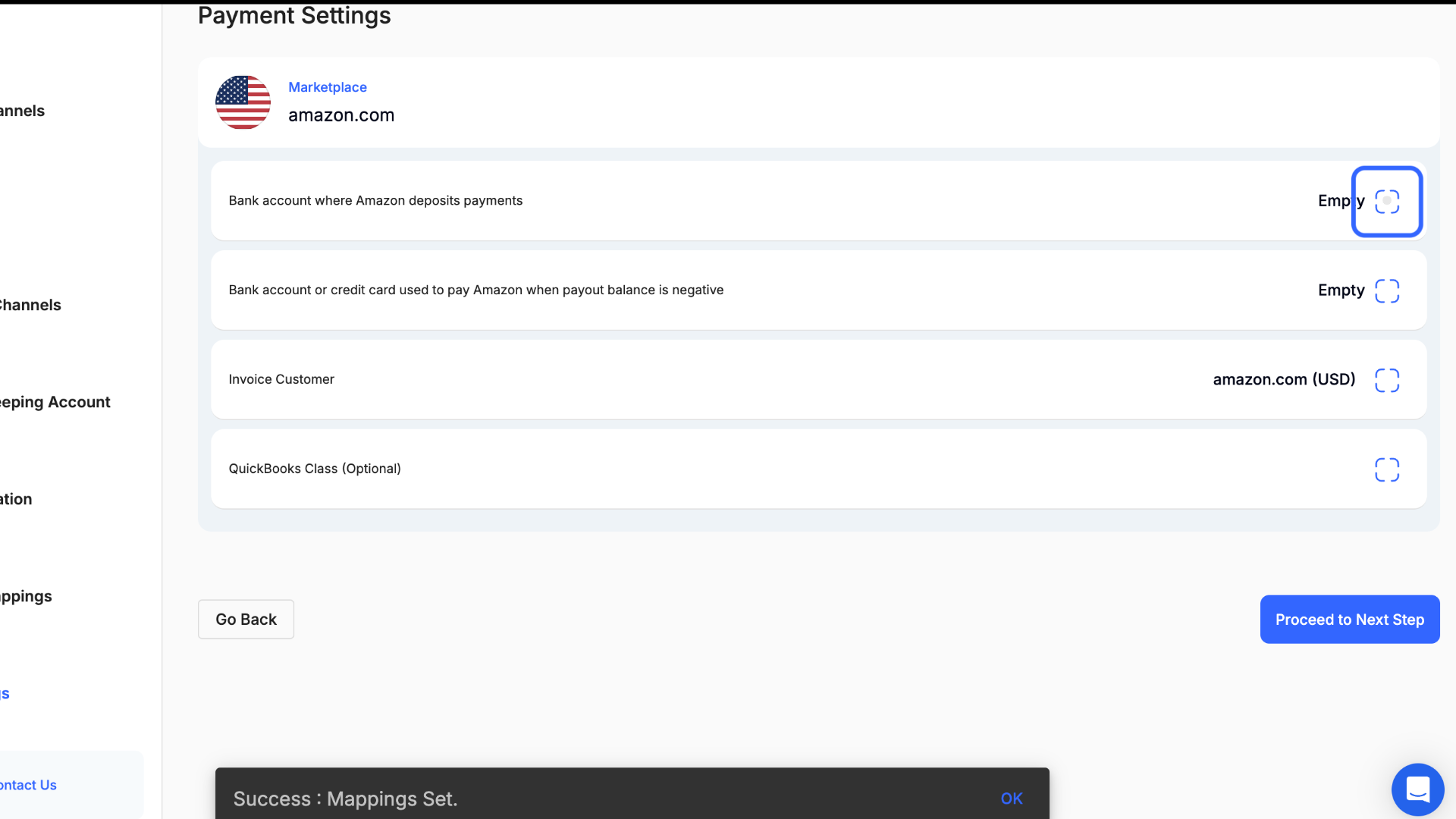Open the Channels sidebar item
Screen dimensions: 1456x819
(30, 305)
